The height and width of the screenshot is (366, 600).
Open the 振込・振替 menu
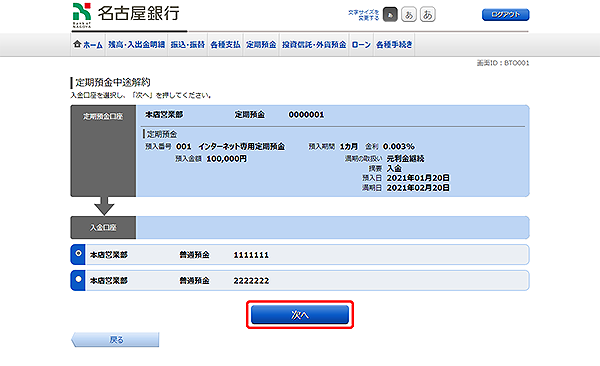[x=188, y=45]
